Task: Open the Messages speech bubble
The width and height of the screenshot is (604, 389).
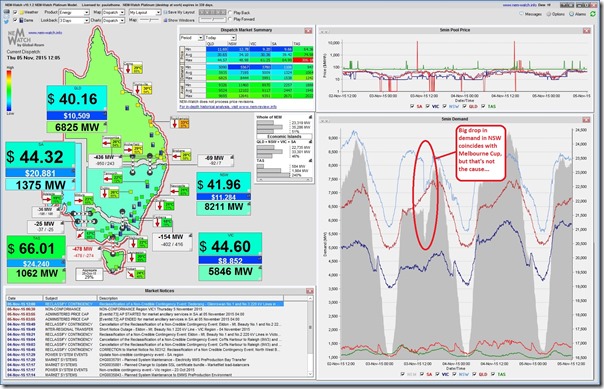Action: pyautogui.click(x=522, y=14)
